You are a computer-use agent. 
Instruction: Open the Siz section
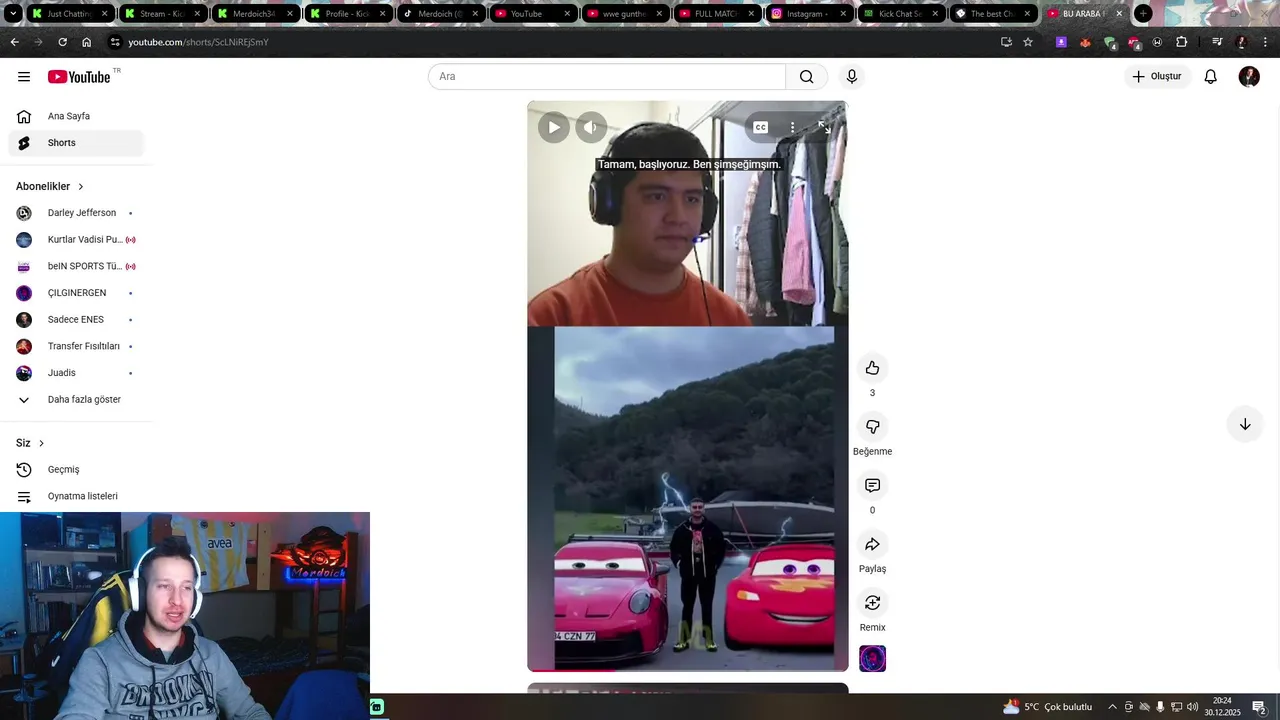[x=30, y=443]
